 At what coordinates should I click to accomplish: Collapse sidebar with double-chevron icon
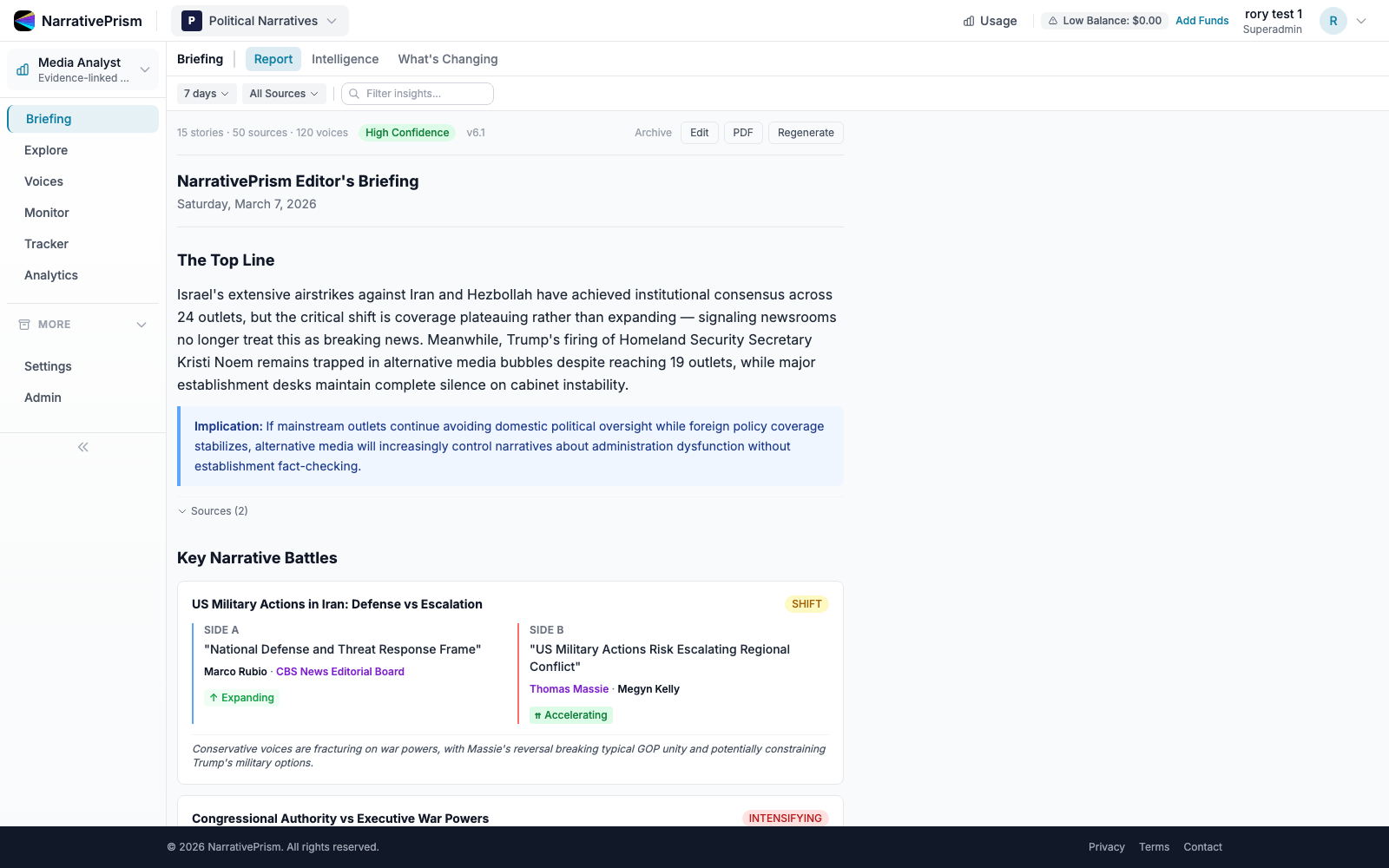pyautogui.click(x=82, y=446)
